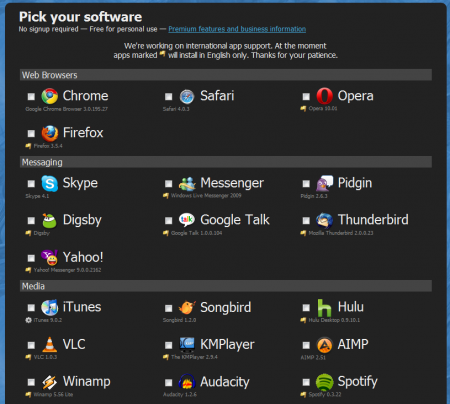The image size is (450, 404).
Task: Click the Google Talk bubble icon
Action: 187,220
